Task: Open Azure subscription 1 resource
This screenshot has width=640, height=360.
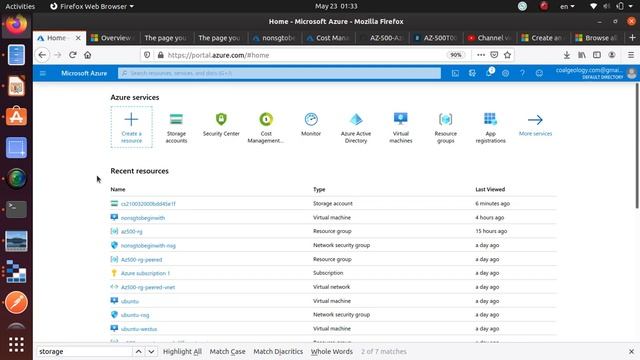Action: click(145, 273)
